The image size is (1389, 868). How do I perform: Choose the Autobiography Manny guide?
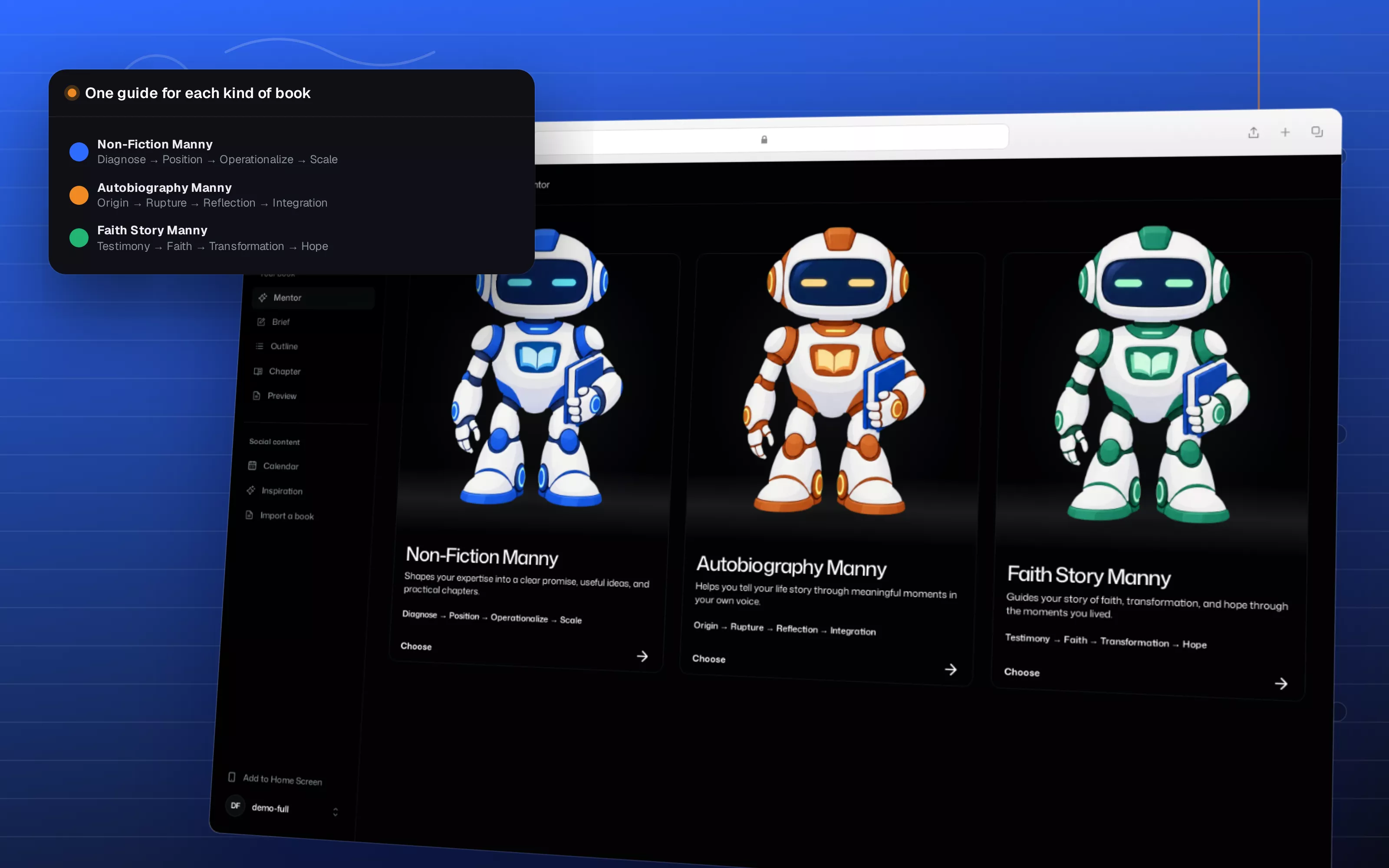[709, 659]
